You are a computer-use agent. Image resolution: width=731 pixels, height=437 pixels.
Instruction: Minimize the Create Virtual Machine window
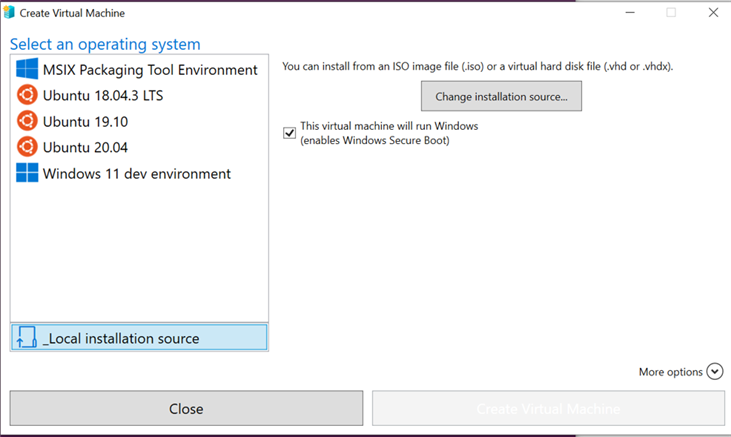(630, 13)
